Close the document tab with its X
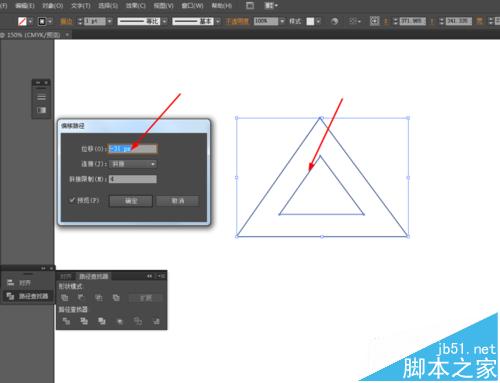This screenshot has width=500, height=383. click(x=67, y=34)
